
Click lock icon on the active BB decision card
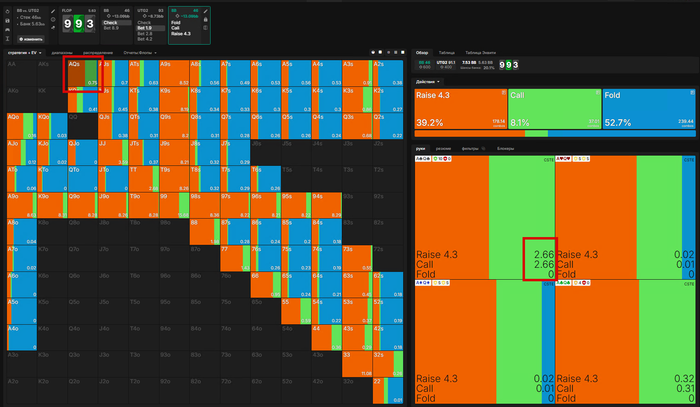click(x=205, y=20)
